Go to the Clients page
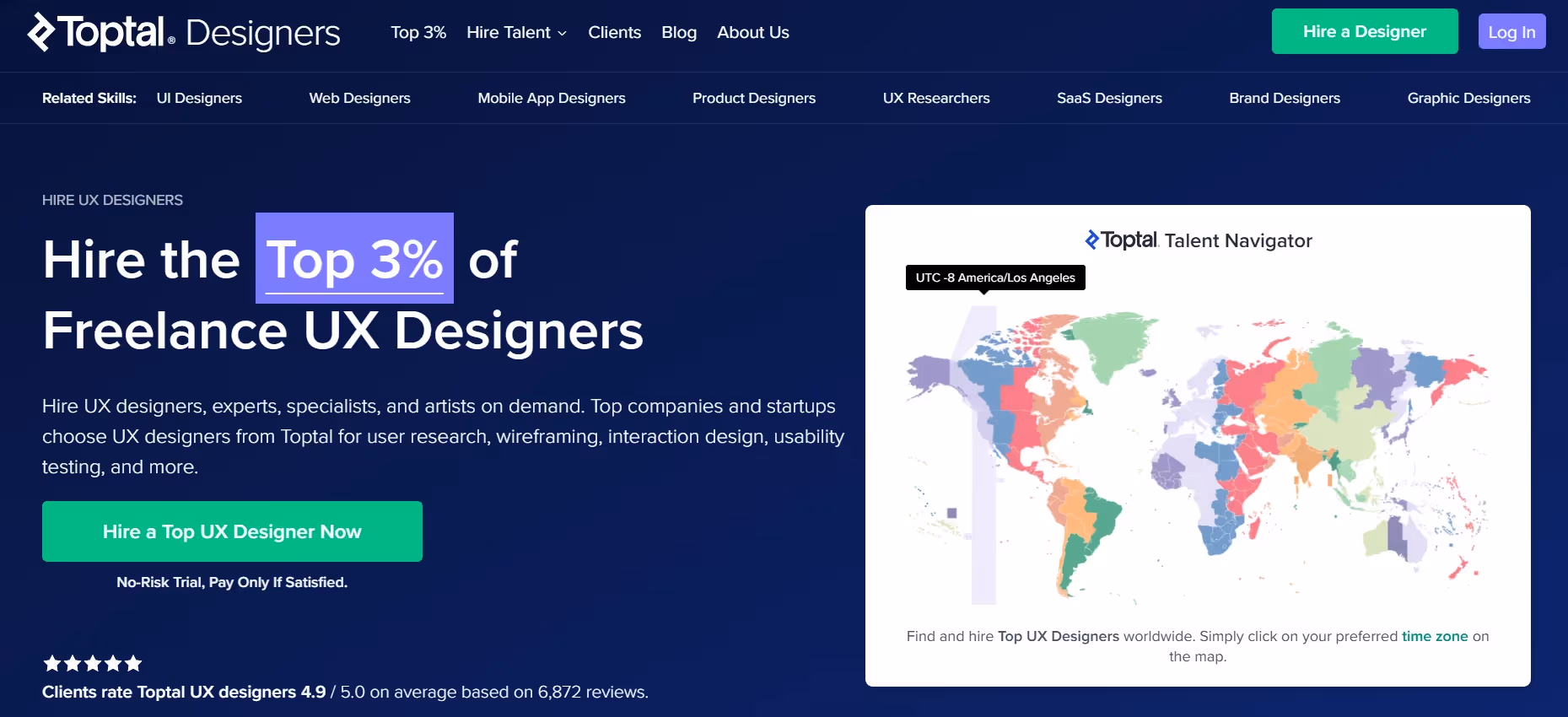Image resolution: width=1568 pixels, height=717 pixels. point(614,32)
